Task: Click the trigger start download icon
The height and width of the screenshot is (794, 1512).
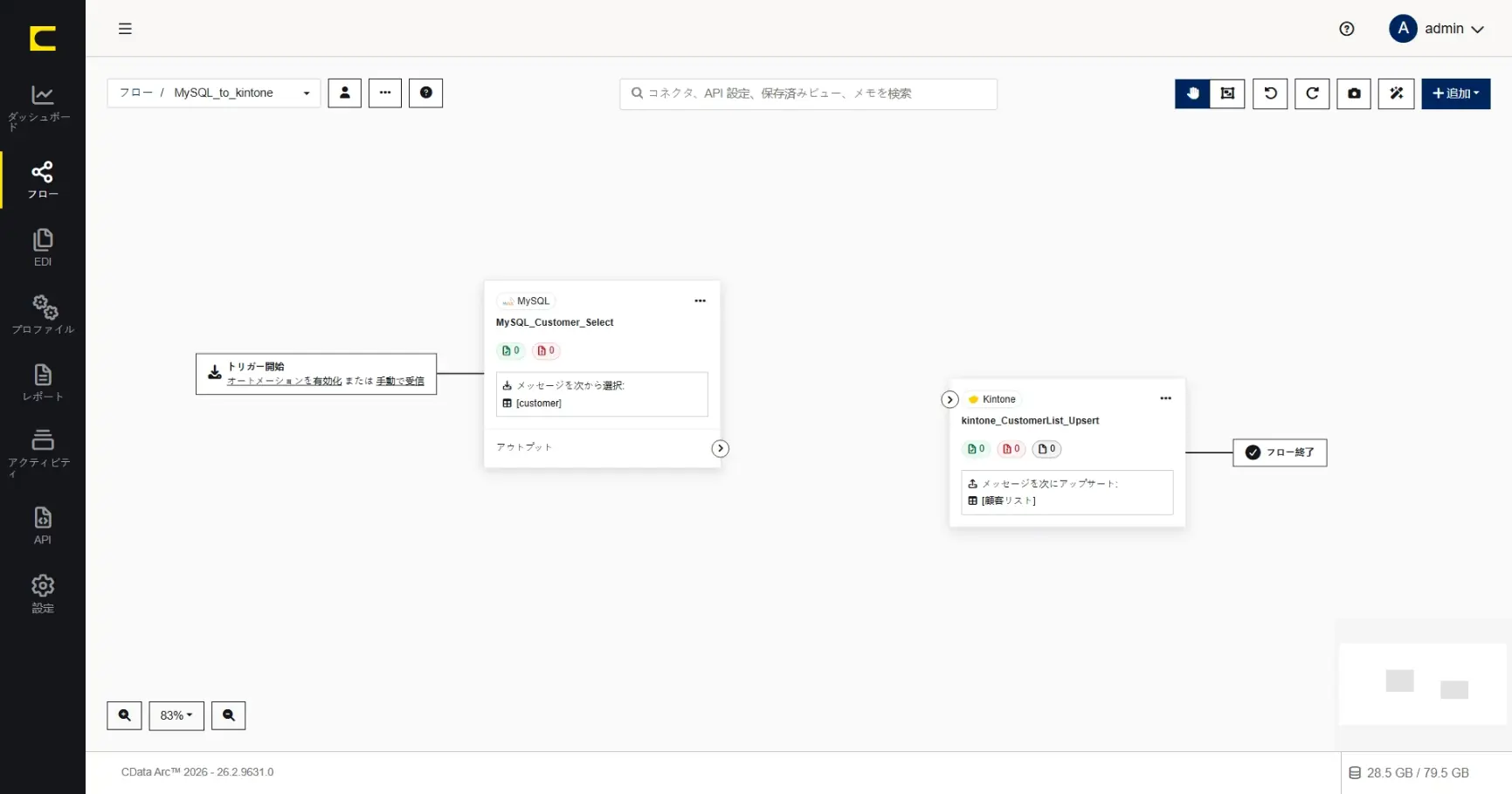Action: [x=214, y=373]
